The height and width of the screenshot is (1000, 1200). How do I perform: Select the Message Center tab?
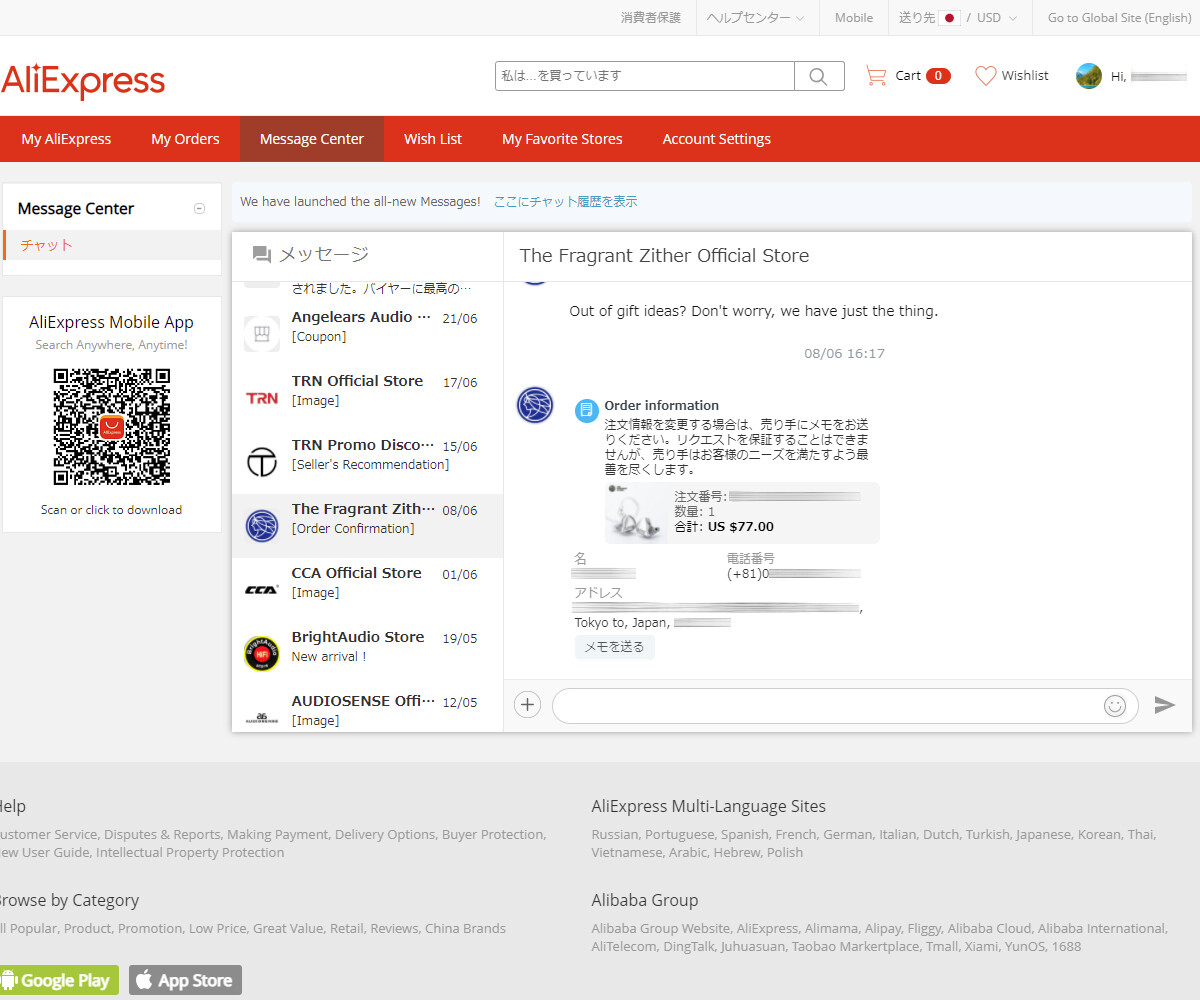click(312, 139)
